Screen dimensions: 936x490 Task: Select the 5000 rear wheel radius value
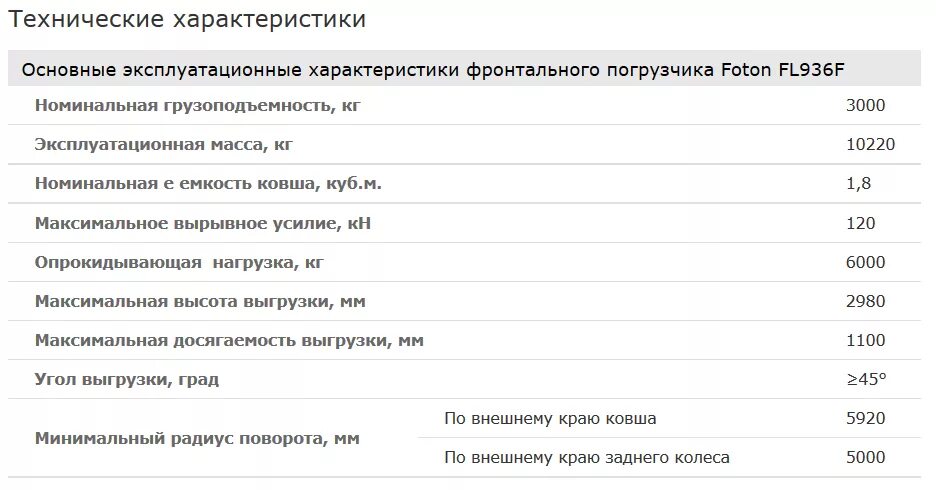pyautogui.click(x=866, y=457)
